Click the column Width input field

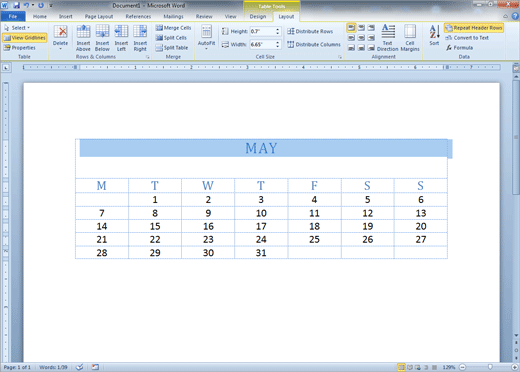point(262,44)
